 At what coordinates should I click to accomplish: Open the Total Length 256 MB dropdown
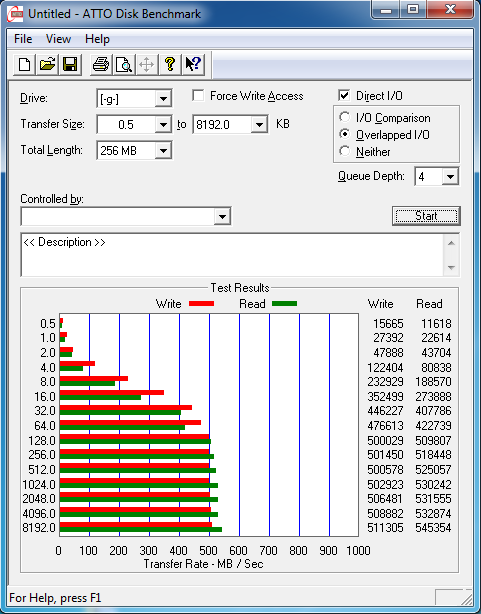click(x=163, y=150)
